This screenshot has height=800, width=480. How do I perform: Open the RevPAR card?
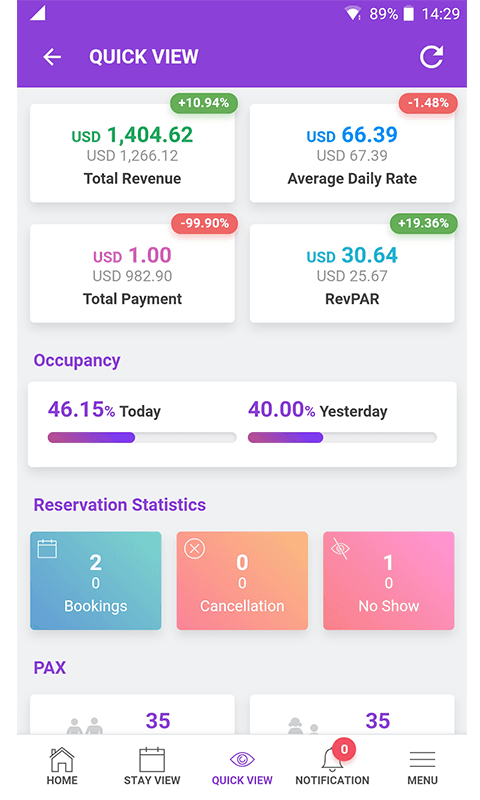pos(352,273)
